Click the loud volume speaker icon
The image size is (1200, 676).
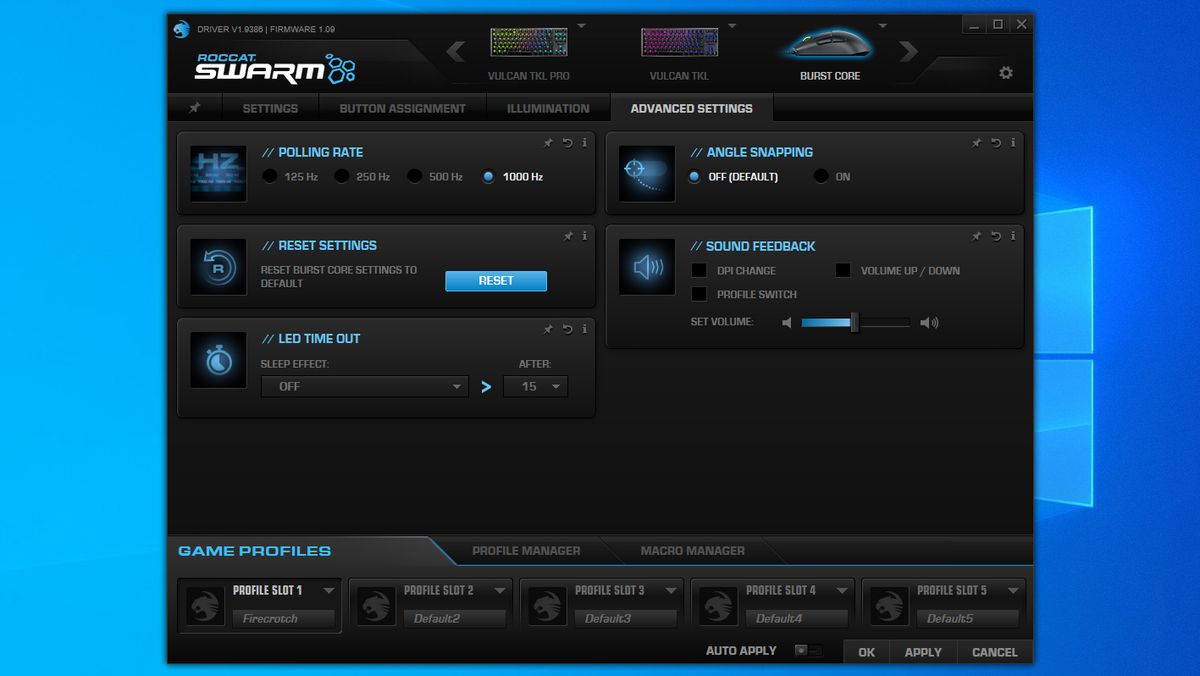click(930, 322)
